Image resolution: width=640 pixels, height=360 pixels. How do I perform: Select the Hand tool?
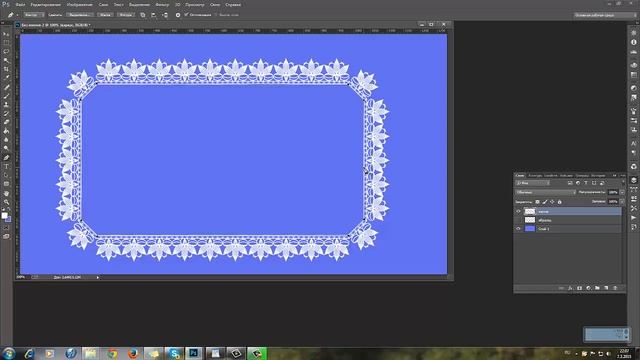pos(6,193)
